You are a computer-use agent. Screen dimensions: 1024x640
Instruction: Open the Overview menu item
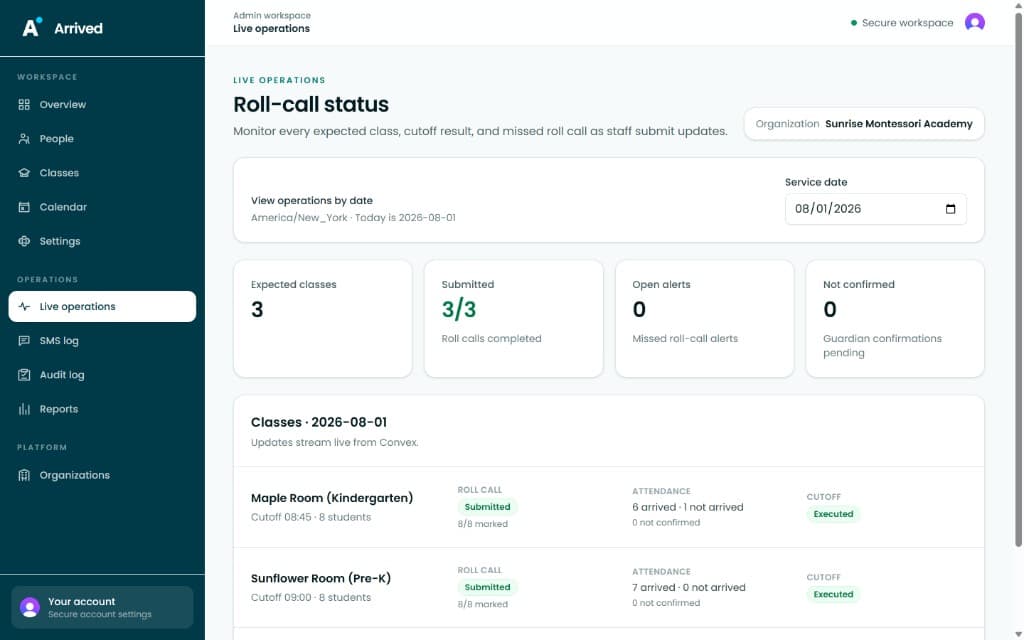coord(102,104)
